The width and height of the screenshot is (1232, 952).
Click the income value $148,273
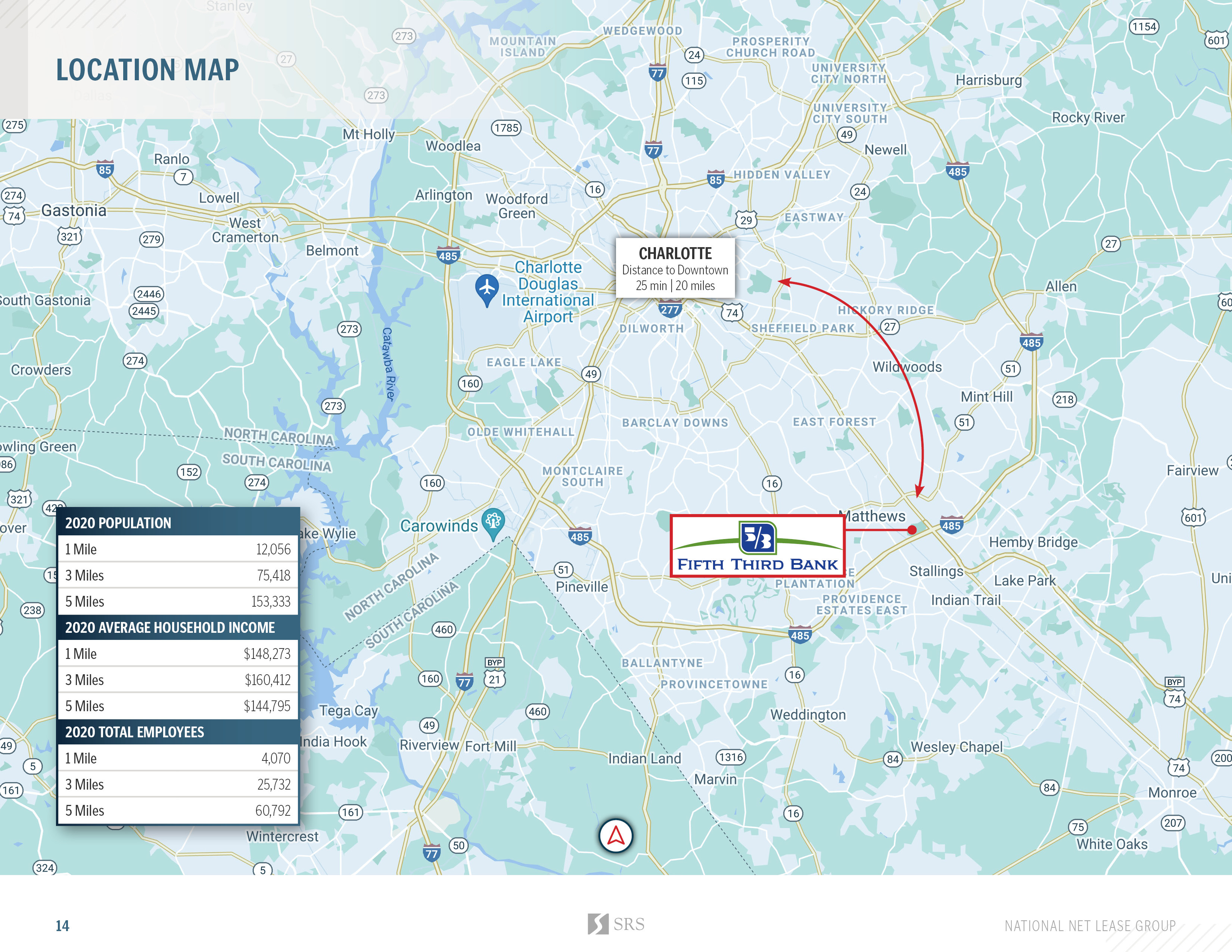pyautogui.click(x=267, y=654)
